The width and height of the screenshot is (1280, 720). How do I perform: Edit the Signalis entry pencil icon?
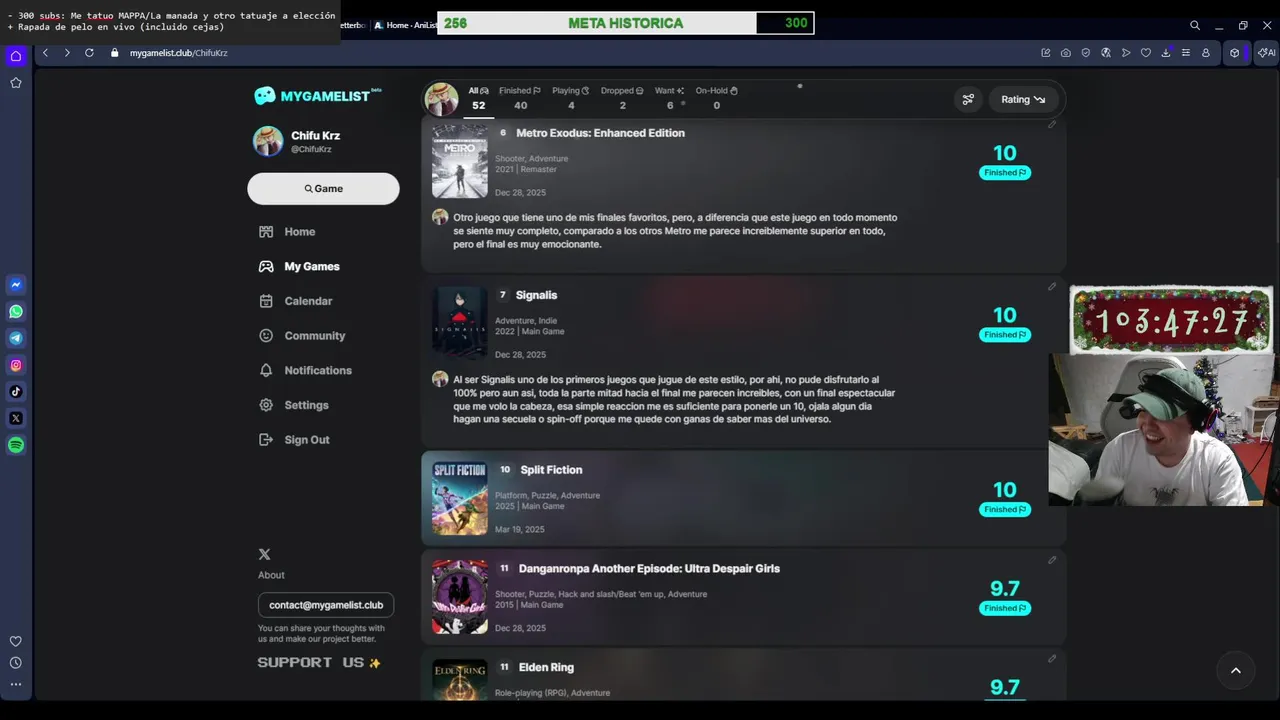[x=1052, y=287]
